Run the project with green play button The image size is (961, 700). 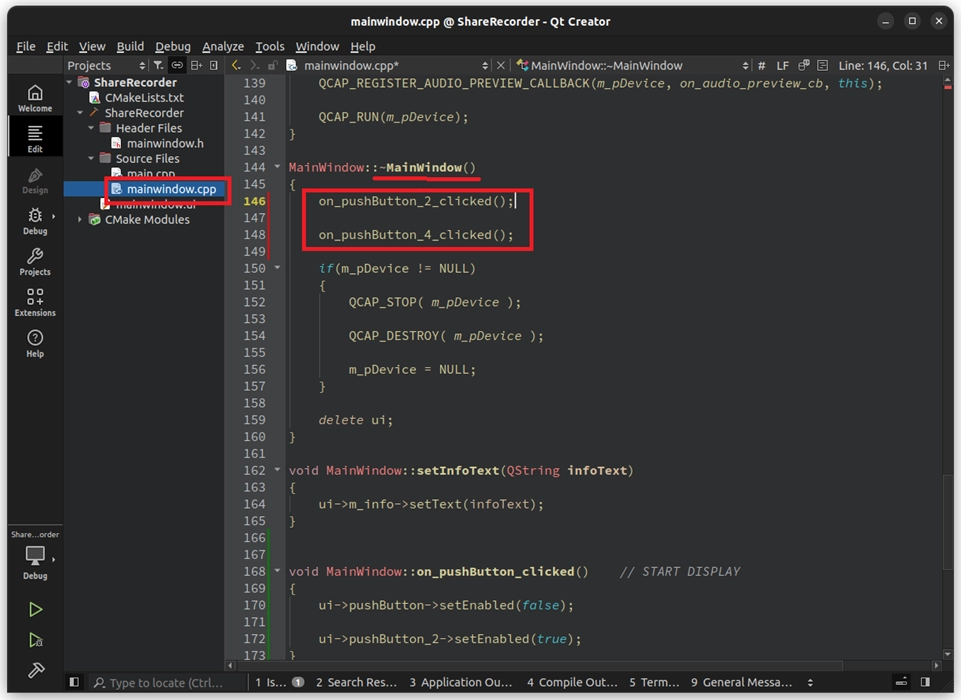[x=36, y=609]
